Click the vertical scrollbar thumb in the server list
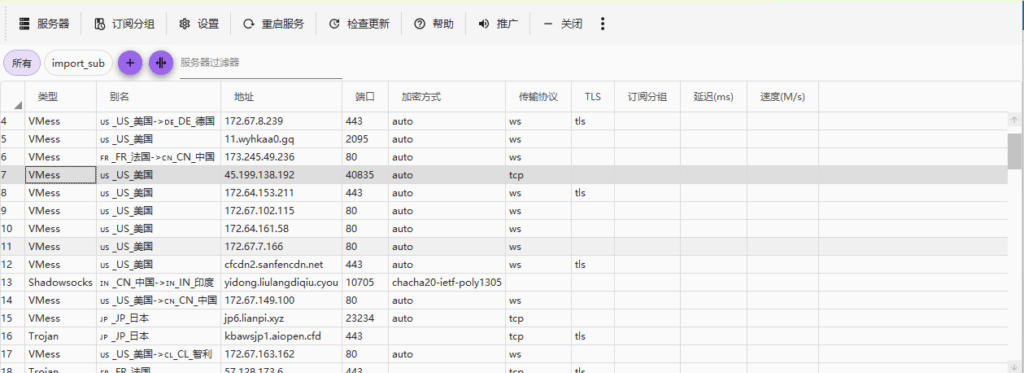Screen dimensions: 1024x373 coord(1014,151)
